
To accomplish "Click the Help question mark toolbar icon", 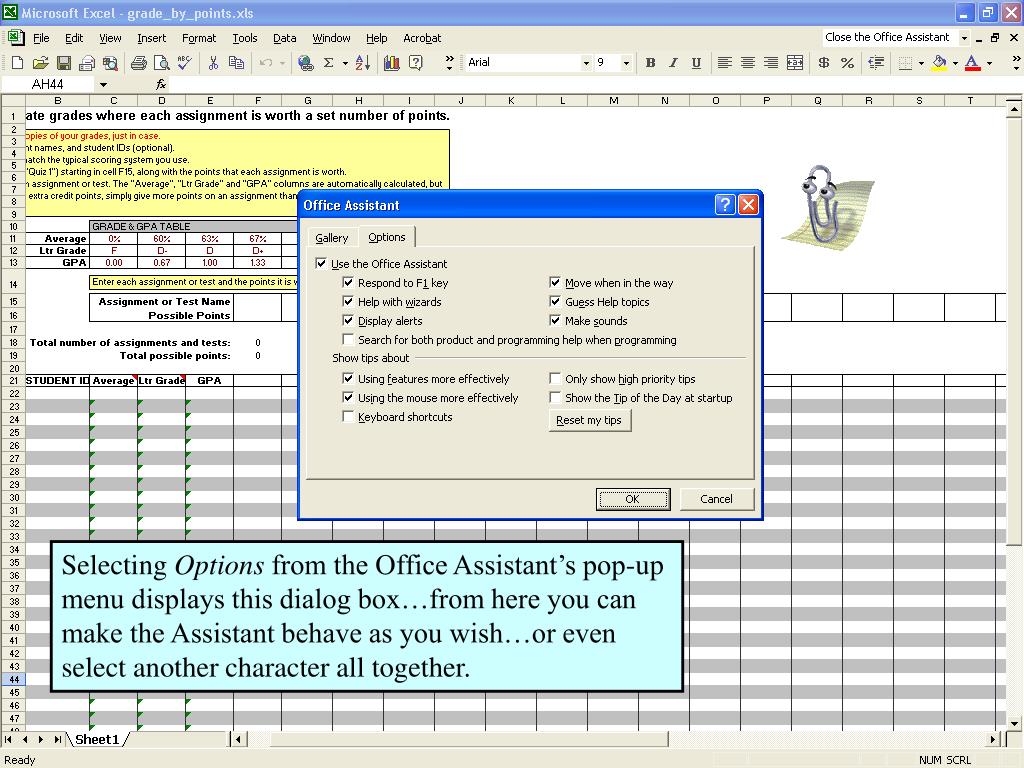I will [x=415, y=63].
